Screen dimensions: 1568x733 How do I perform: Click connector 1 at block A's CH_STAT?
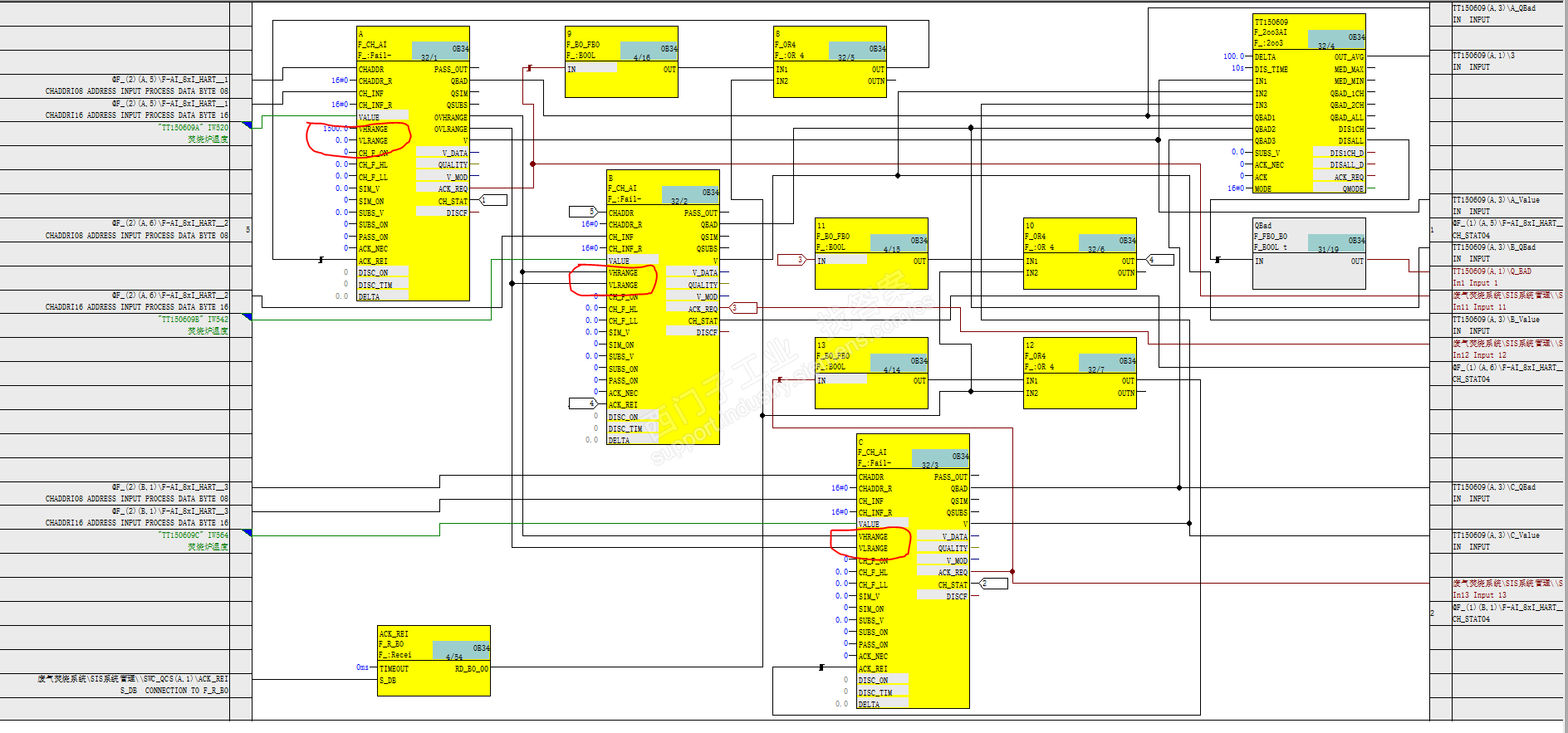(494, 200)
